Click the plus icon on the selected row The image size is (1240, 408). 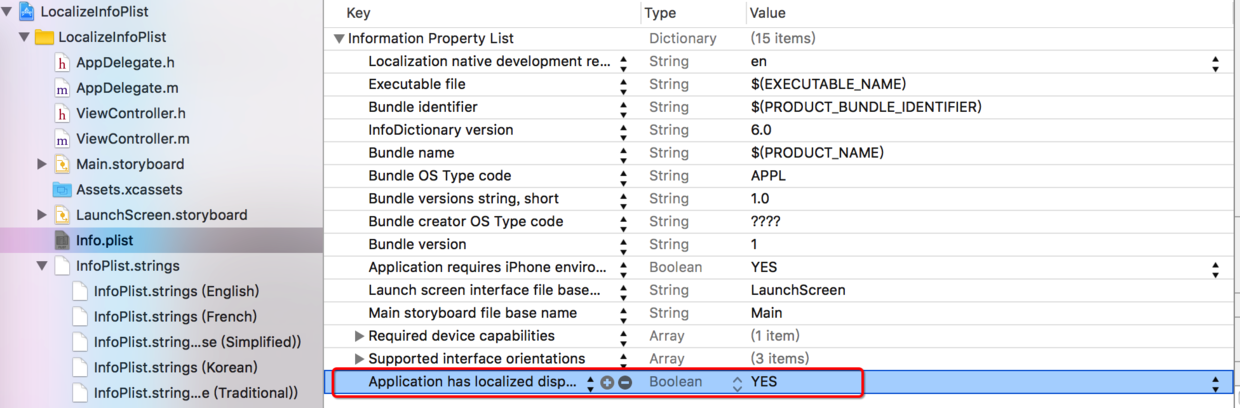(607, 383)
